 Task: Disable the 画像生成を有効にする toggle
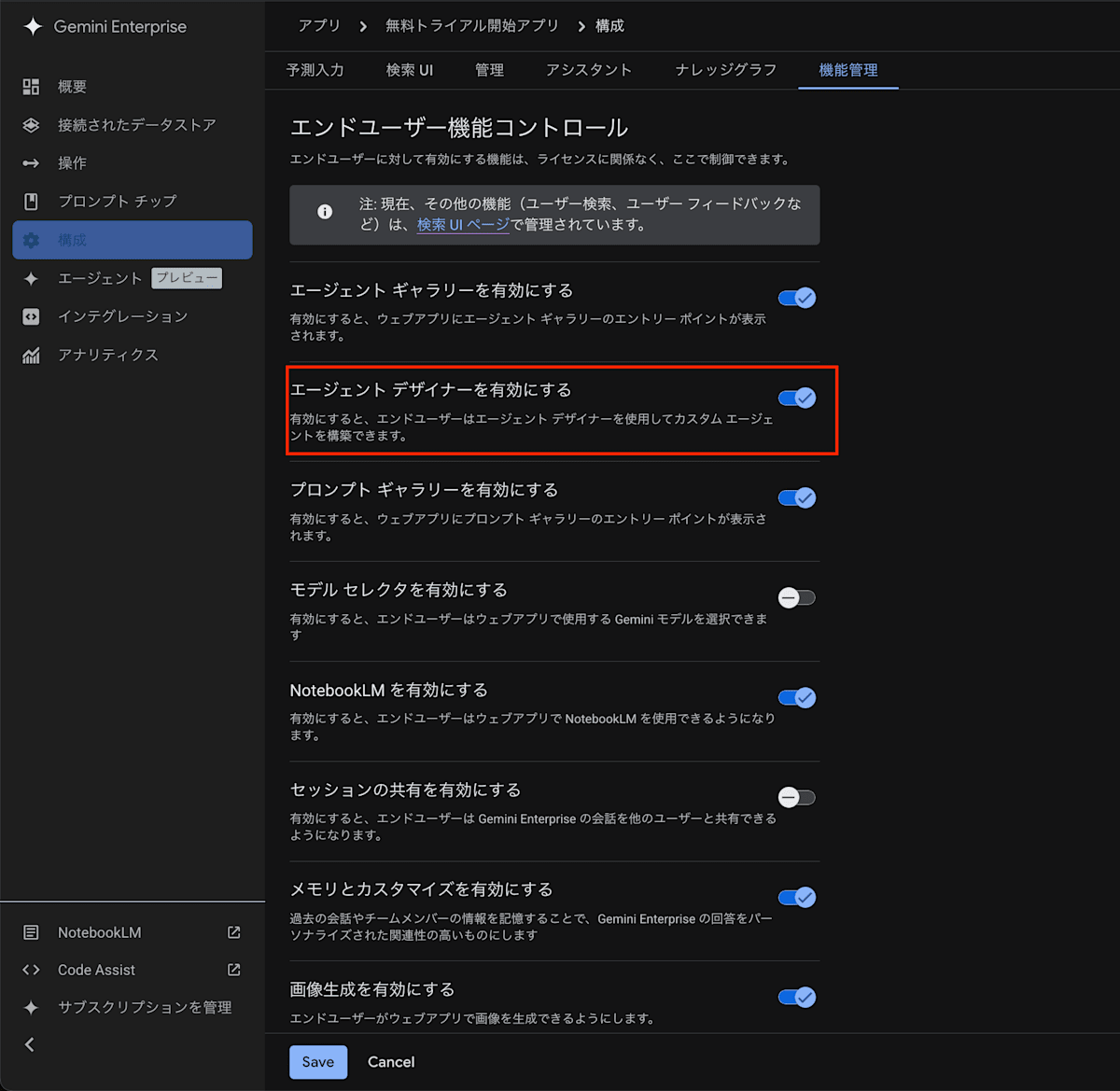[x=797, y=997]
